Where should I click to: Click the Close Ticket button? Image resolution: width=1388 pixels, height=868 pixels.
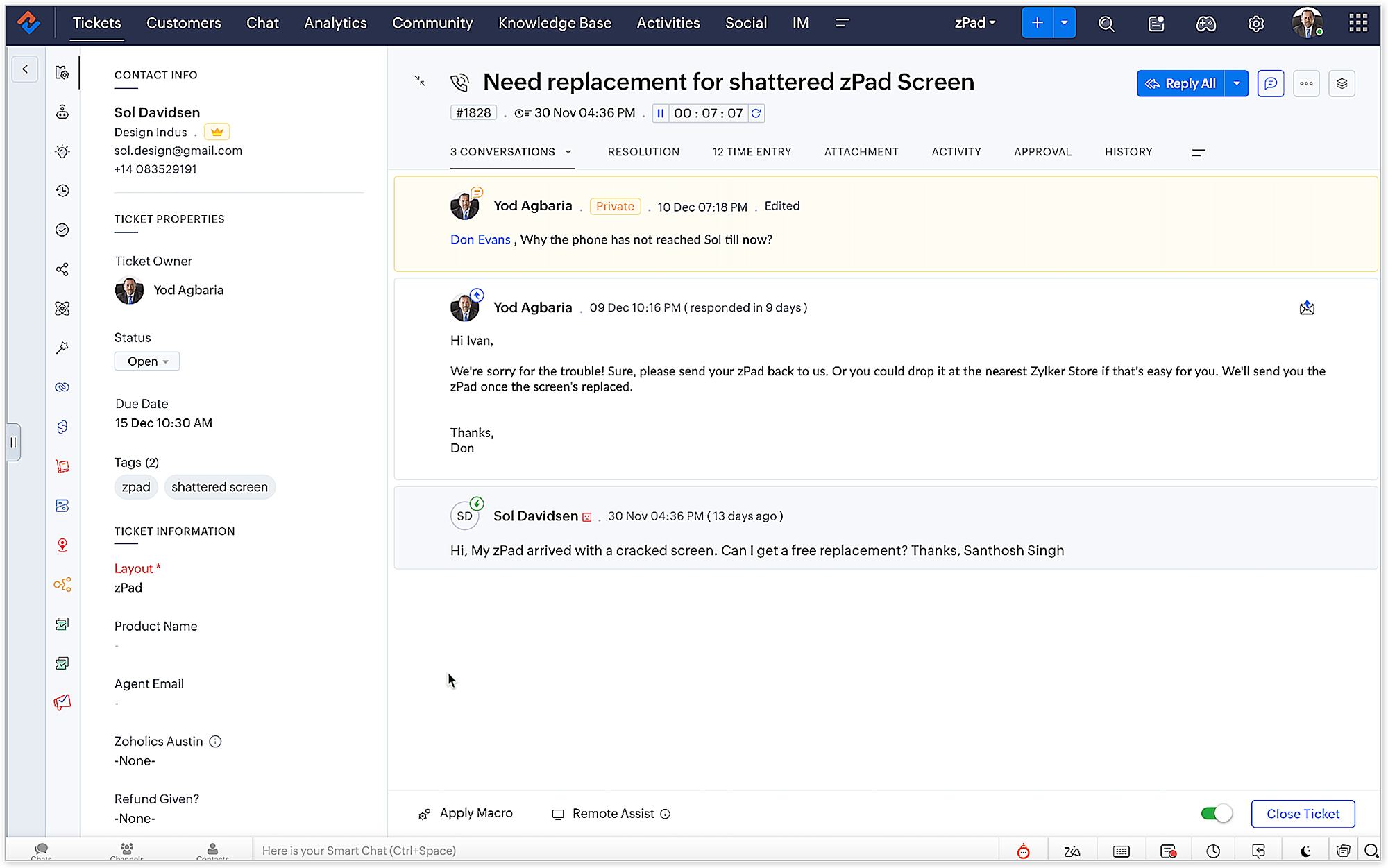pos(1303,813)
